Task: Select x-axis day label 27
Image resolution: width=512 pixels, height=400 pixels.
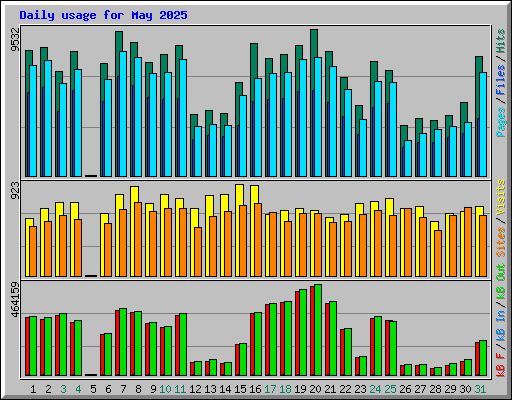Action: (x=420, y=389)
